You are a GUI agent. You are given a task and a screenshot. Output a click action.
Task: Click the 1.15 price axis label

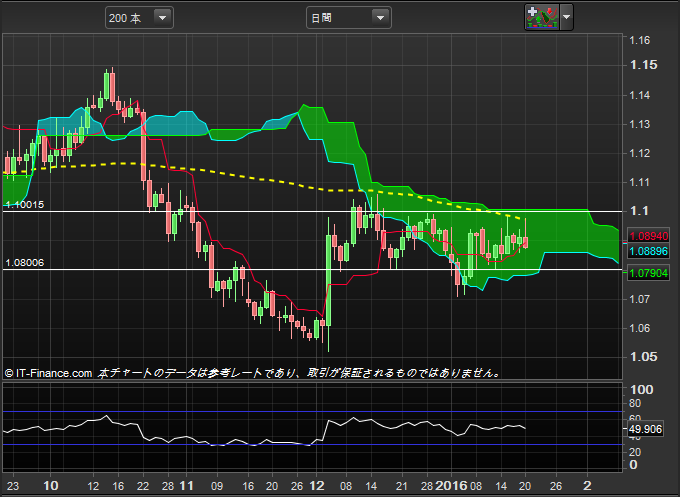644,65
